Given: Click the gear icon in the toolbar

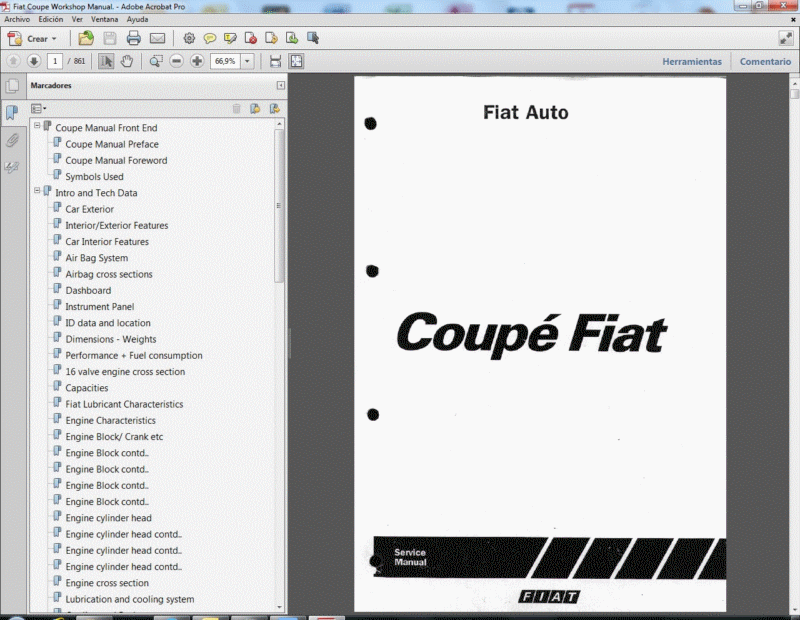Looking at the screenshot, I should pos(189,38).
